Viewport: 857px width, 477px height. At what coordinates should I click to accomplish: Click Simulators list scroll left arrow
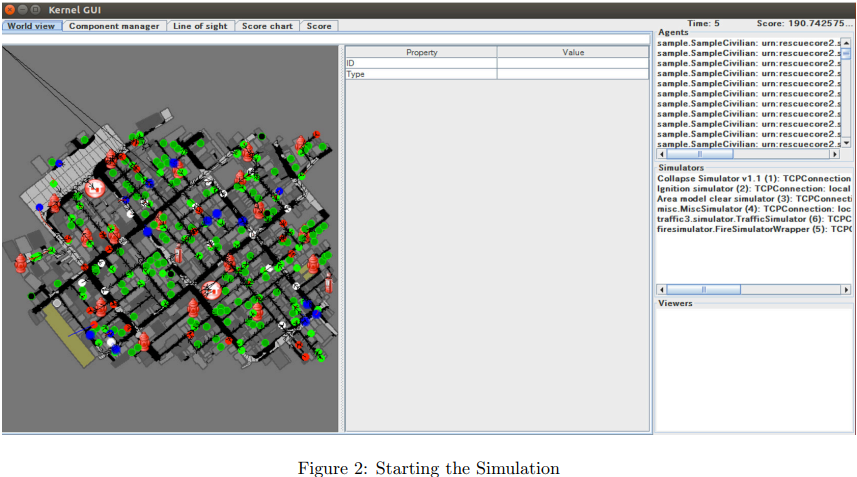[661, 290]
